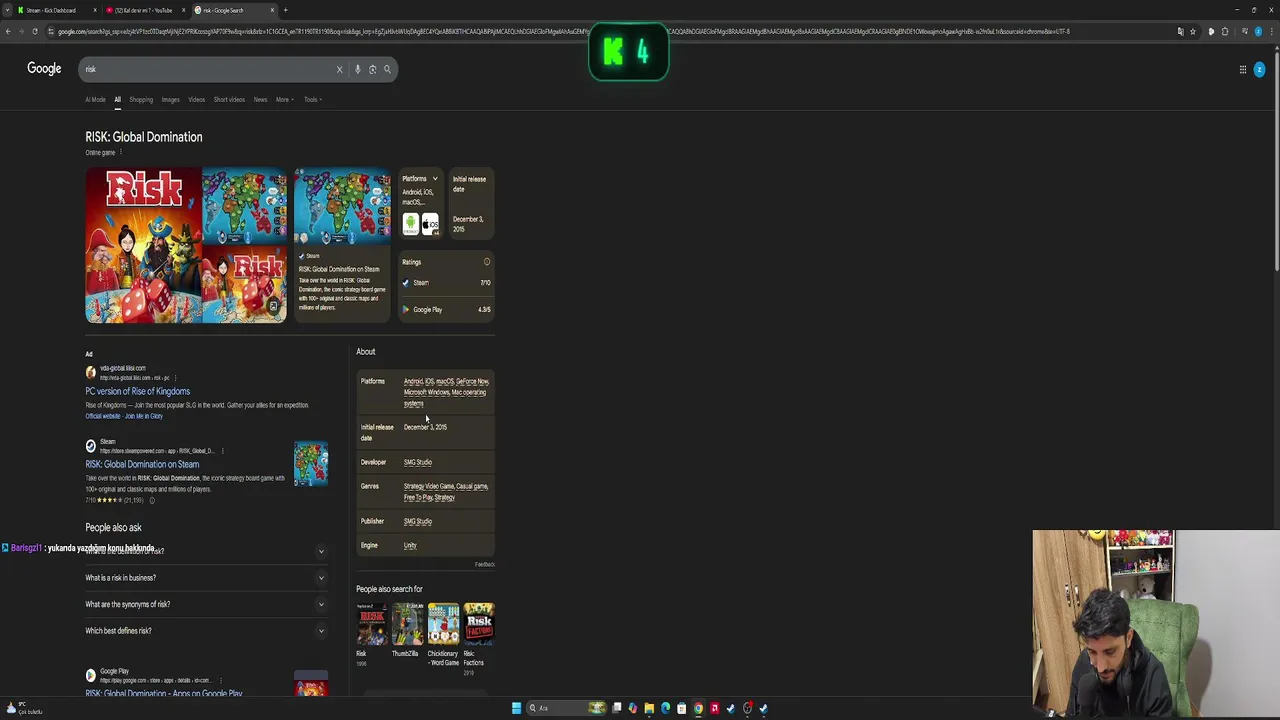This screenshot has width=1280, height=720.
Task: Open the Thumbzilla related search
Action: pos(408,630)
